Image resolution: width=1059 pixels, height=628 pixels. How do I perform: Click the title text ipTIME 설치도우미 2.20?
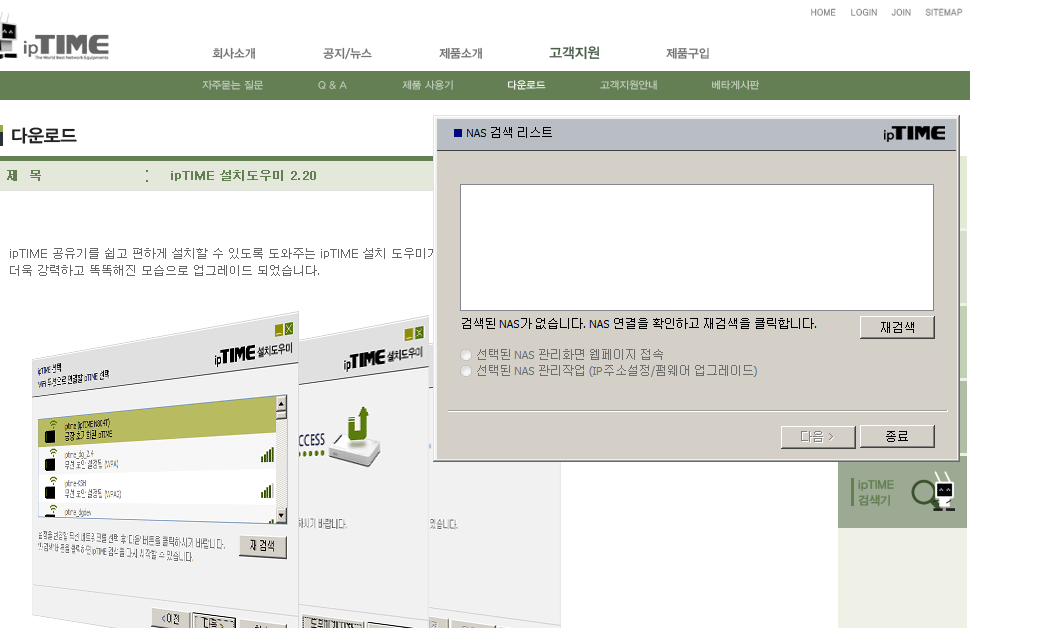pyautogui.click(x=243, y=176)
